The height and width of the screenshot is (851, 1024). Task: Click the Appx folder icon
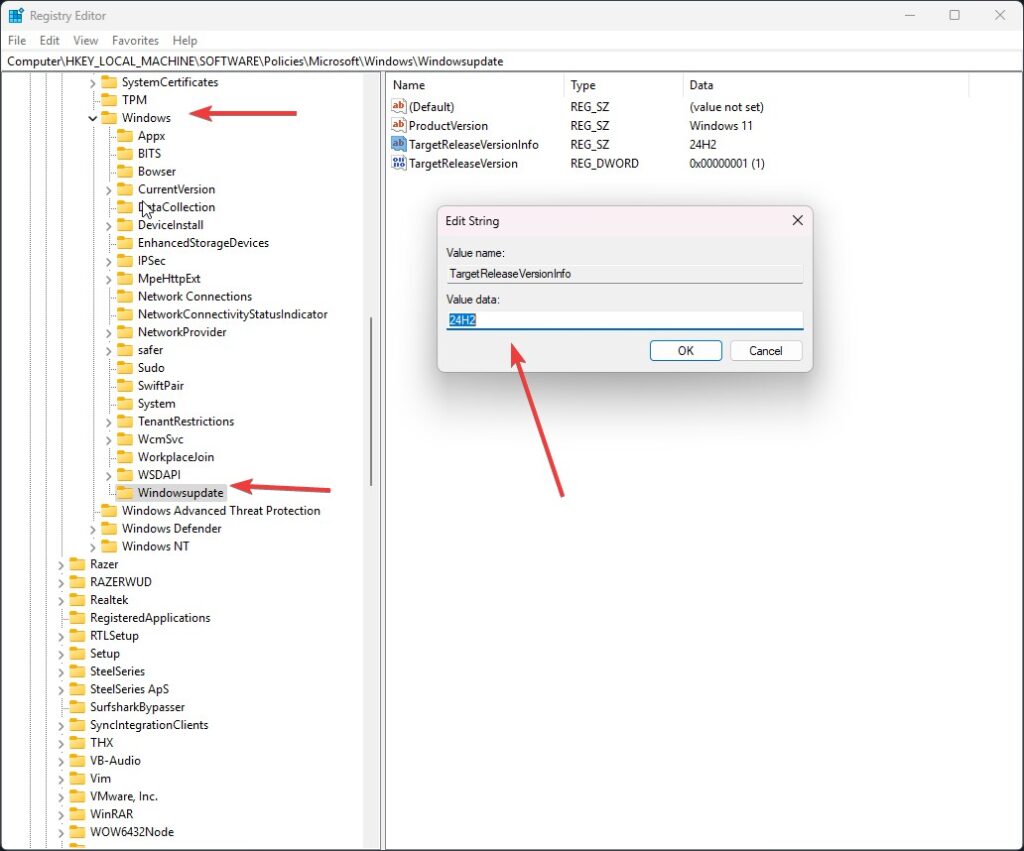pyautogui.click(x=125, y=135)
